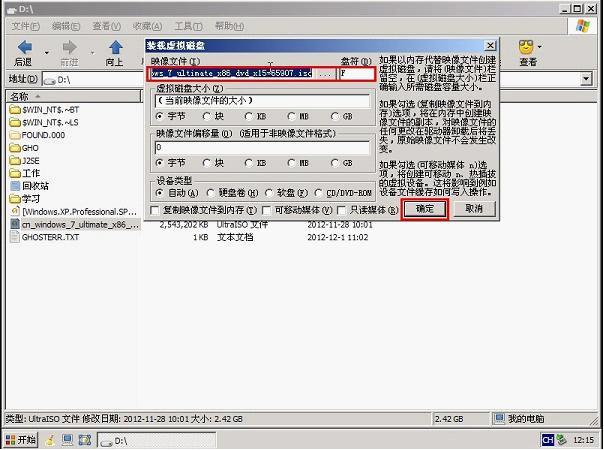Click the image file offset input field
Viewport: 604px width, 450px height.
tap(262, 148)
